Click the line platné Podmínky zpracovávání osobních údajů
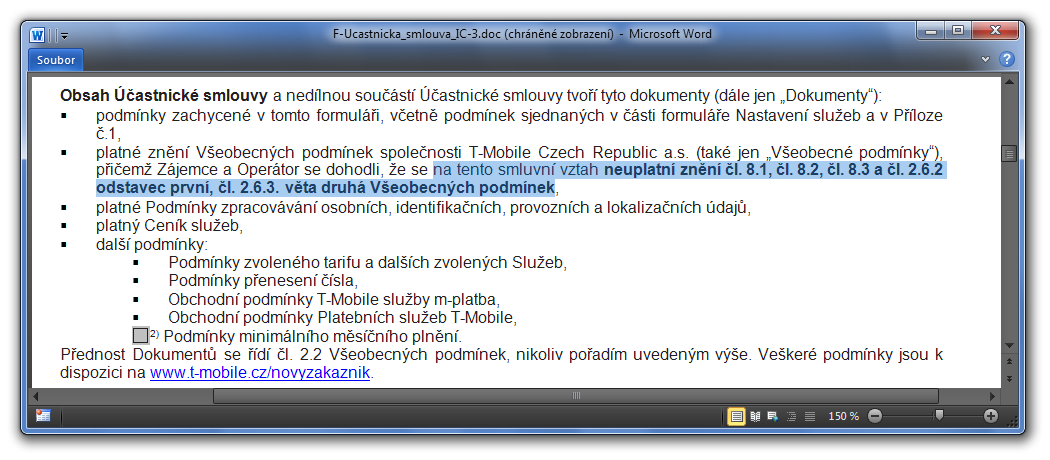The height and width of the screenshot is (460, 1050). [x=423, y=207]
